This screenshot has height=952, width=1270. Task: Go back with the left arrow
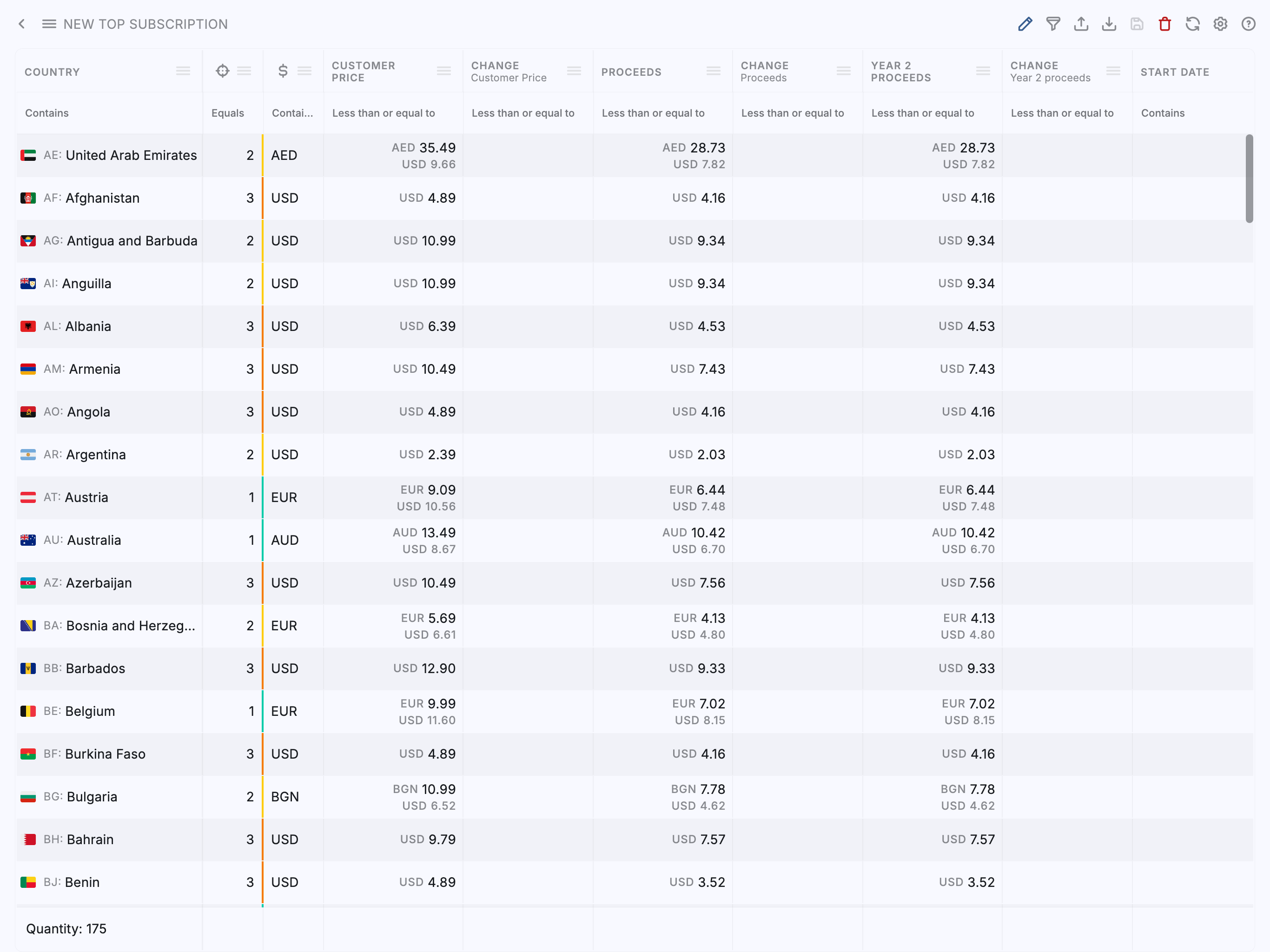[x=22, y=24]
